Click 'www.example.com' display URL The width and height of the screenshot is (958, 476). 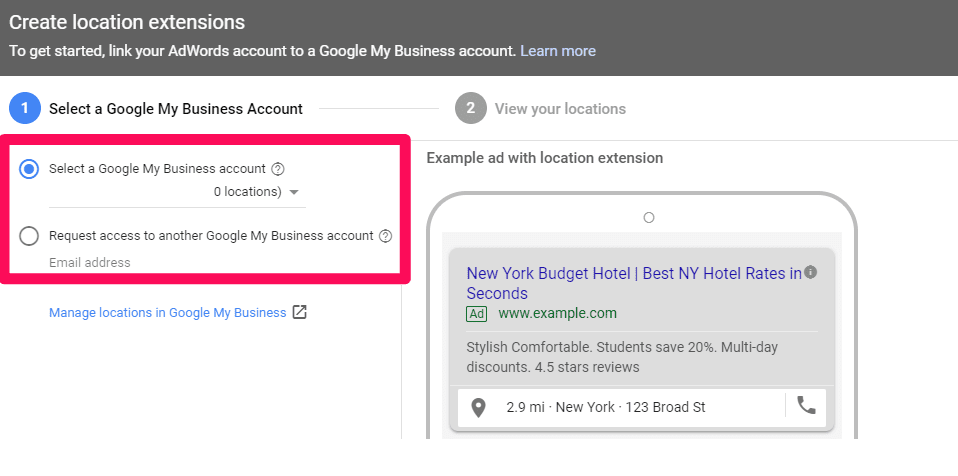(557, 313)
